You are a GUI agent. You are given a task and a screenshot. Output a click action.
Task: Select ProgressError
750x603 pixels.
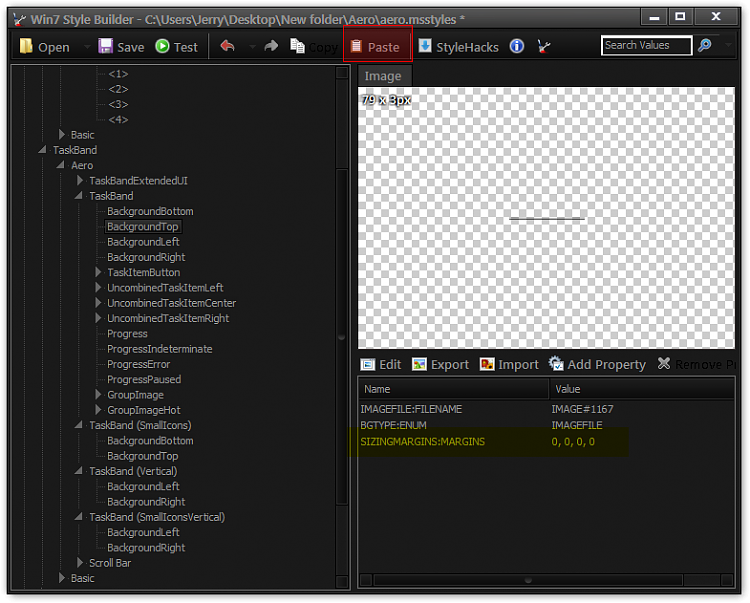(139, 364)
